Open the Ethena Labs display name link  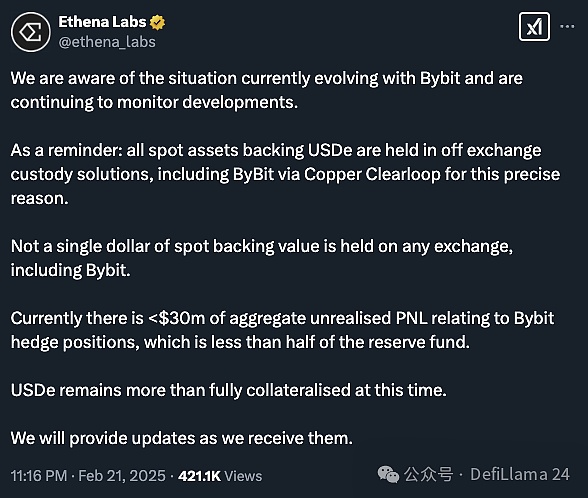[x=102, y=22]
